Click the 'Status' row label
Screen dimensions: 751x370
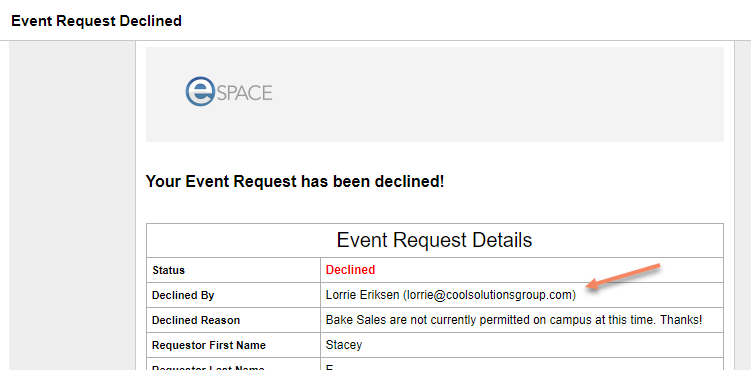tap(169, 270)
